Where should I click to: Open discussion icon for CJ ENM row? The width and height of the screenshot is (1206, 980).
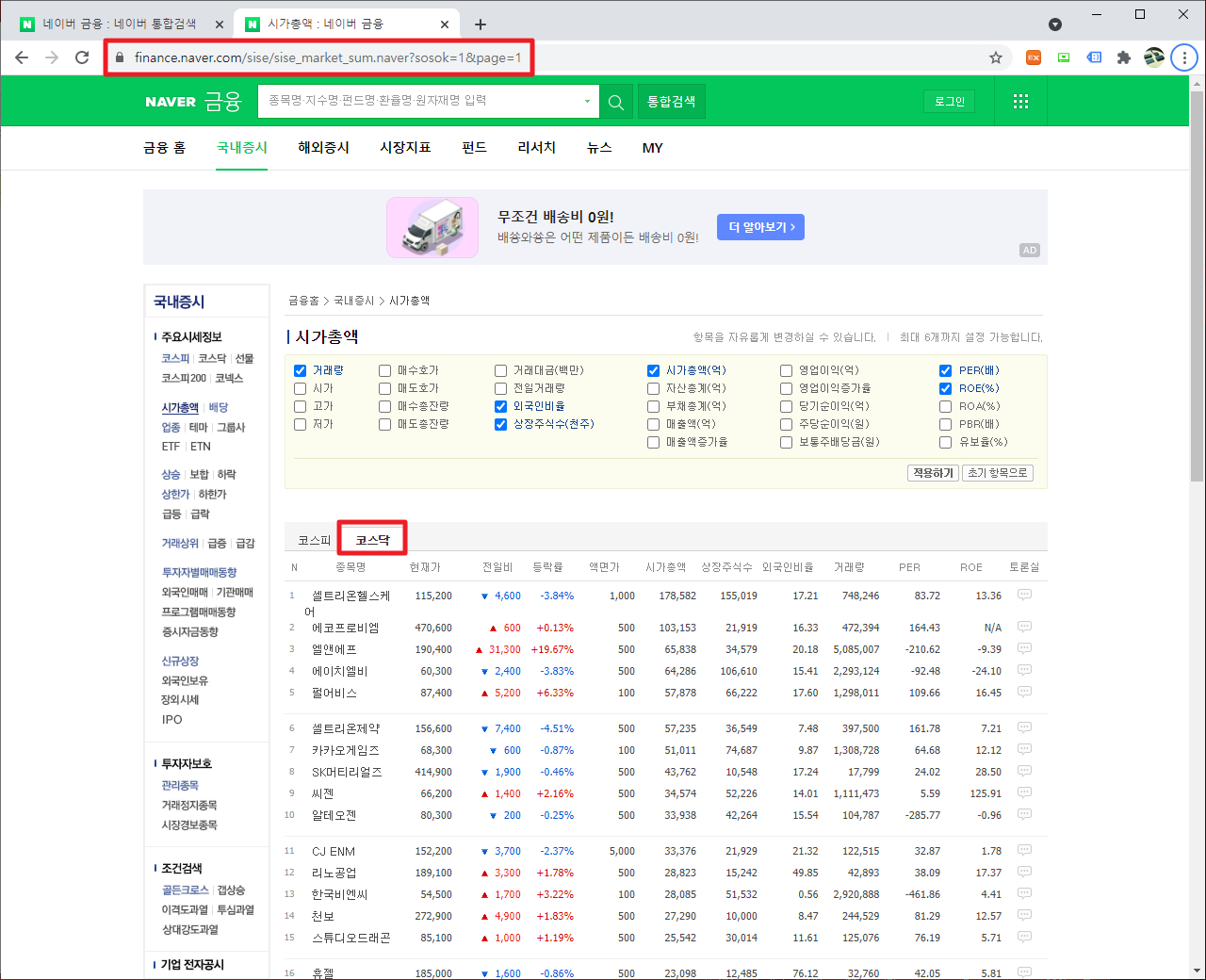[1024, 850]
